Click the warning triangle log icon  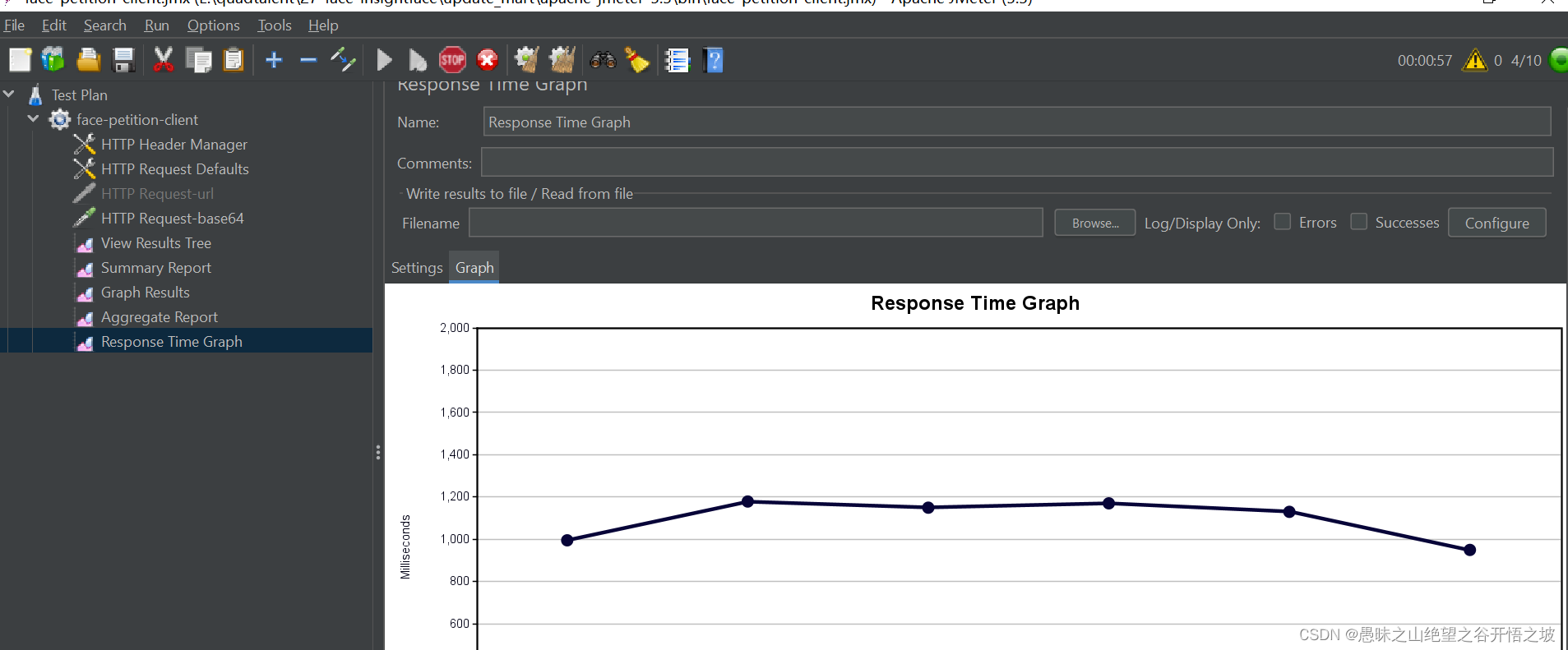pyautogui.click(x=1475, y=60)
